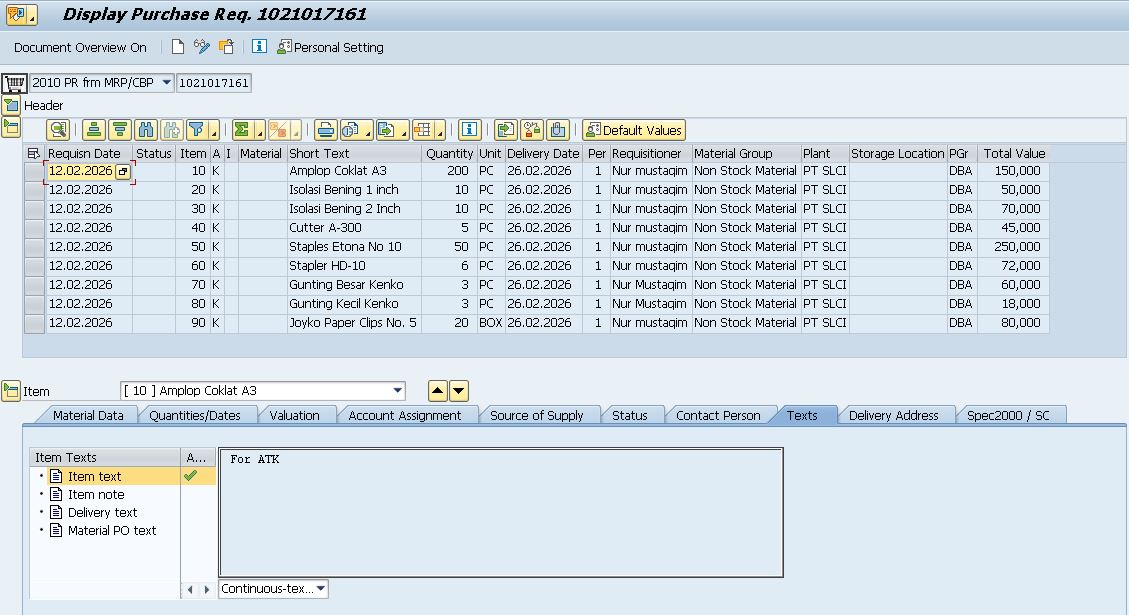1129x615 pixels.
Task: Click the Sort Ascending toolbar icon
Action: [x=94, y=130]
